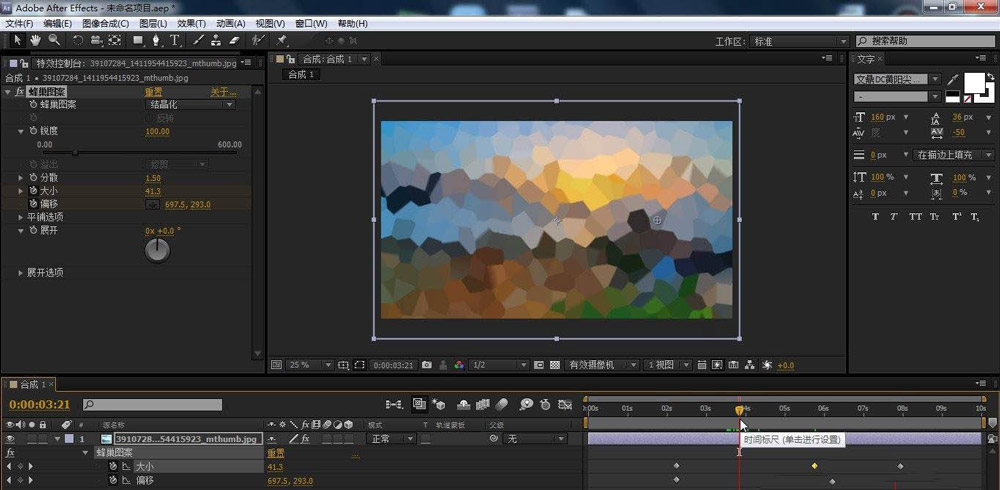Viewport: 1000px width, 490px height.
Task: Click 重置 link for the effect
Action: pyautogui.click(x=153, y=92)
